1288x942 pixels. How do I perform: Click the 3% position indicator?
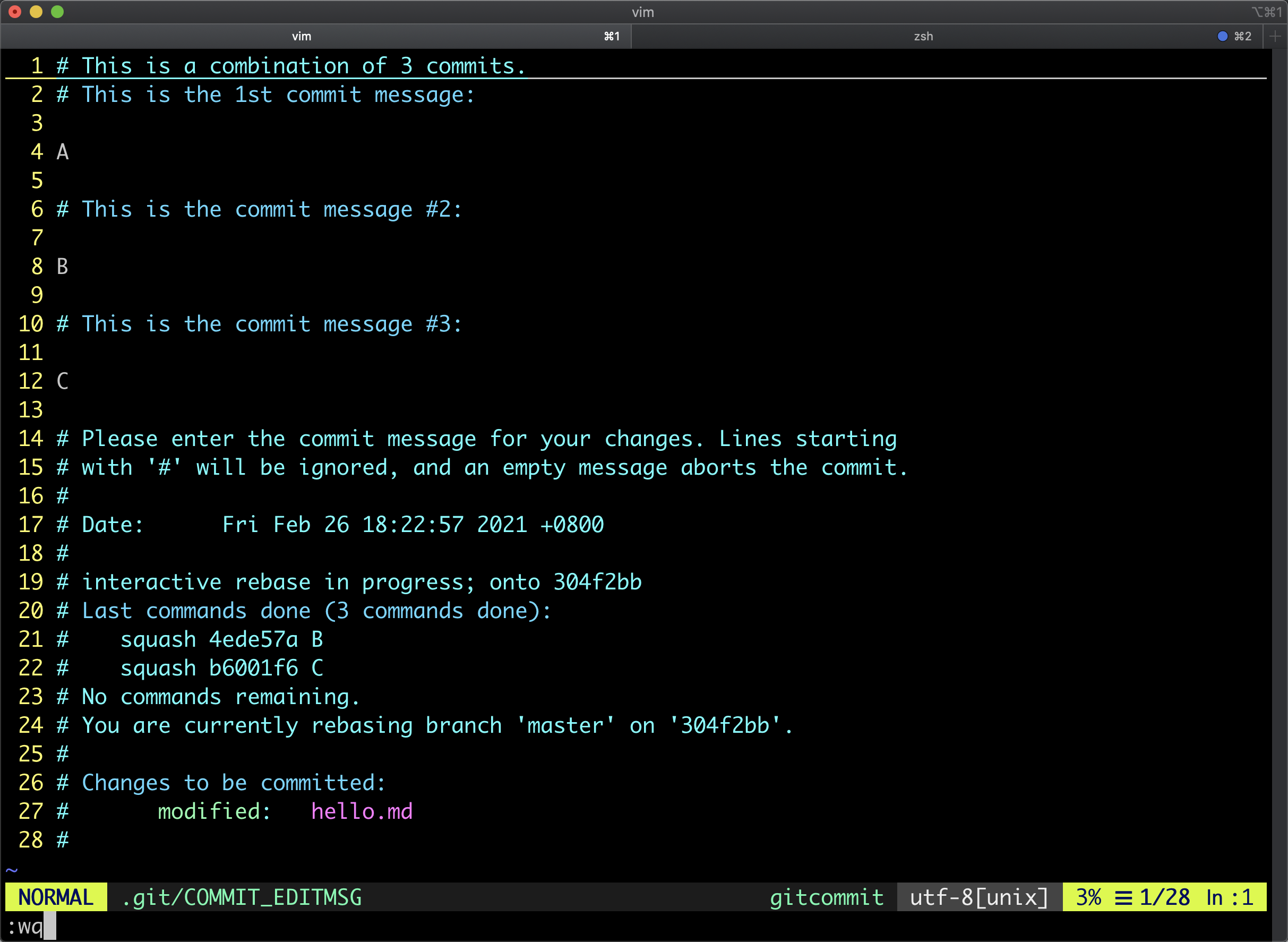pos(1088,897)
